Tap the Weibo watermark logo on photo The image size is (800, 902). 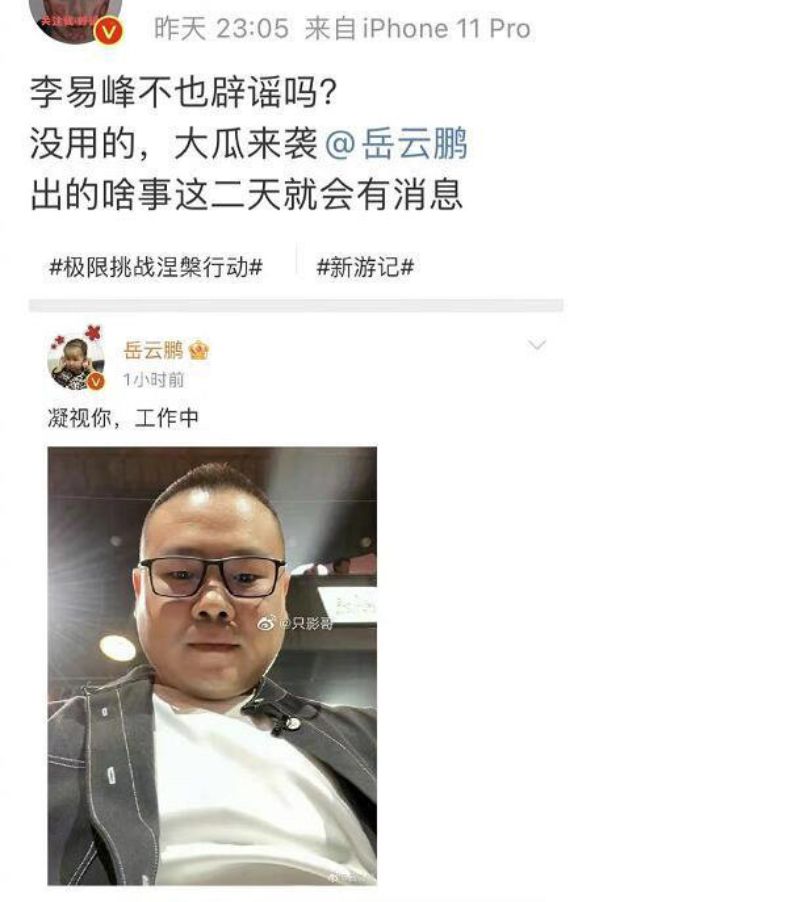point(266,622)
